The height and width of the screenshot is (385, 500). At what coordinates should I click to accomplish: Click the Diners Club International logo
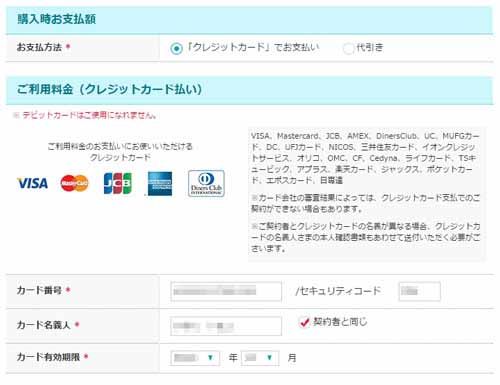[x=206, y=184]
